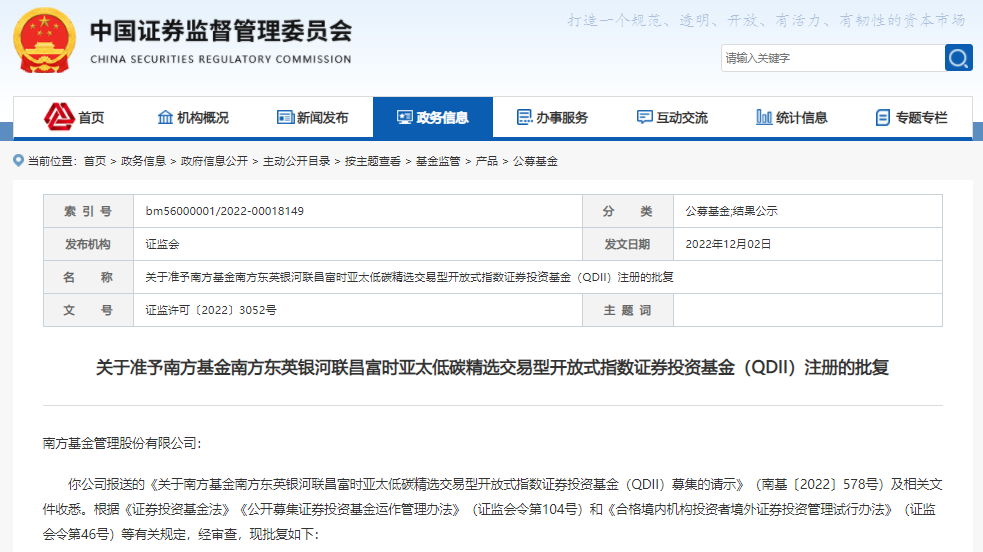Image resolution: width=983 pixels, height=552 pixels.
Task: Click the 主题词 table label
Action: coord(628,310)
